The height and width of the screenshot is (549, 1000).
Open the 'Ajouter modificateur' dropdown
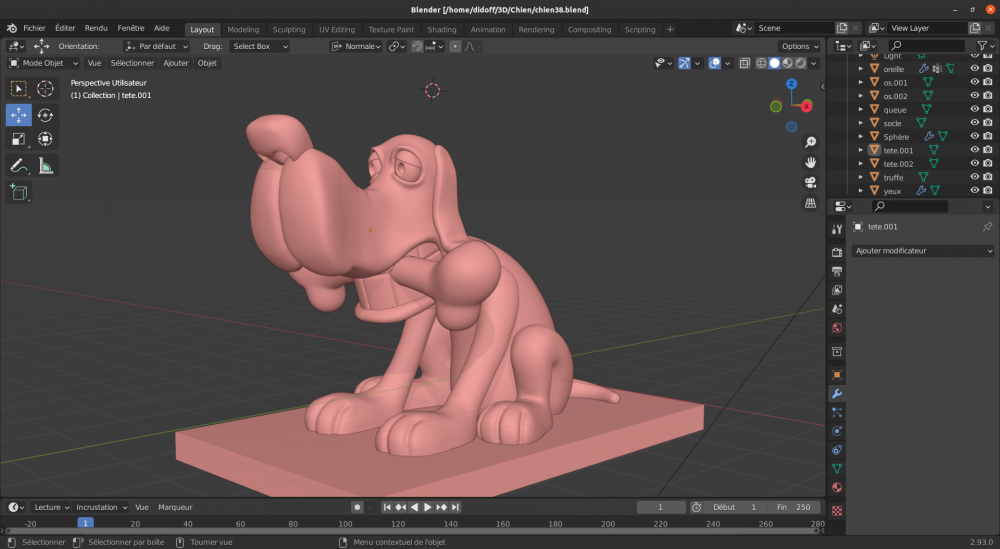pyautogui.click(x=922, y=251)
